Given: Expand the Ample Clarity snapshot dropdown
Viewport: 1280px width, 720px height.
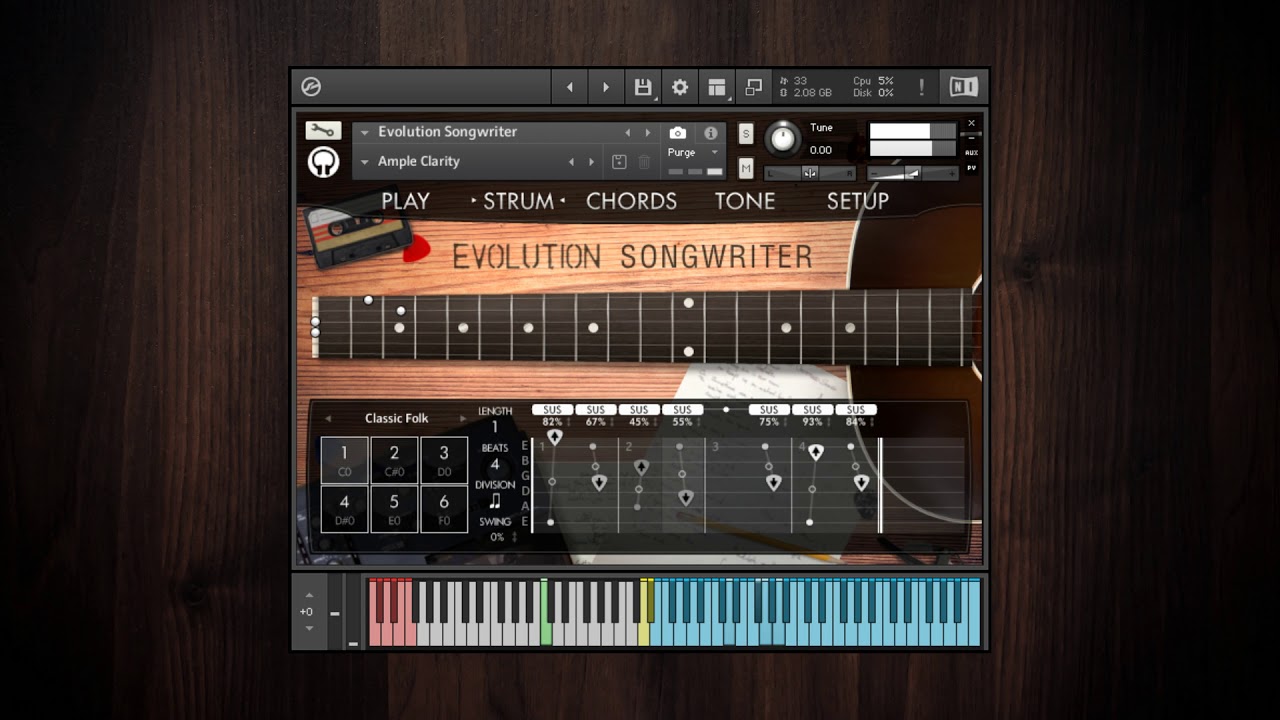Looking at the screenshot, I should pyautogui.click(x=365, y=162).
